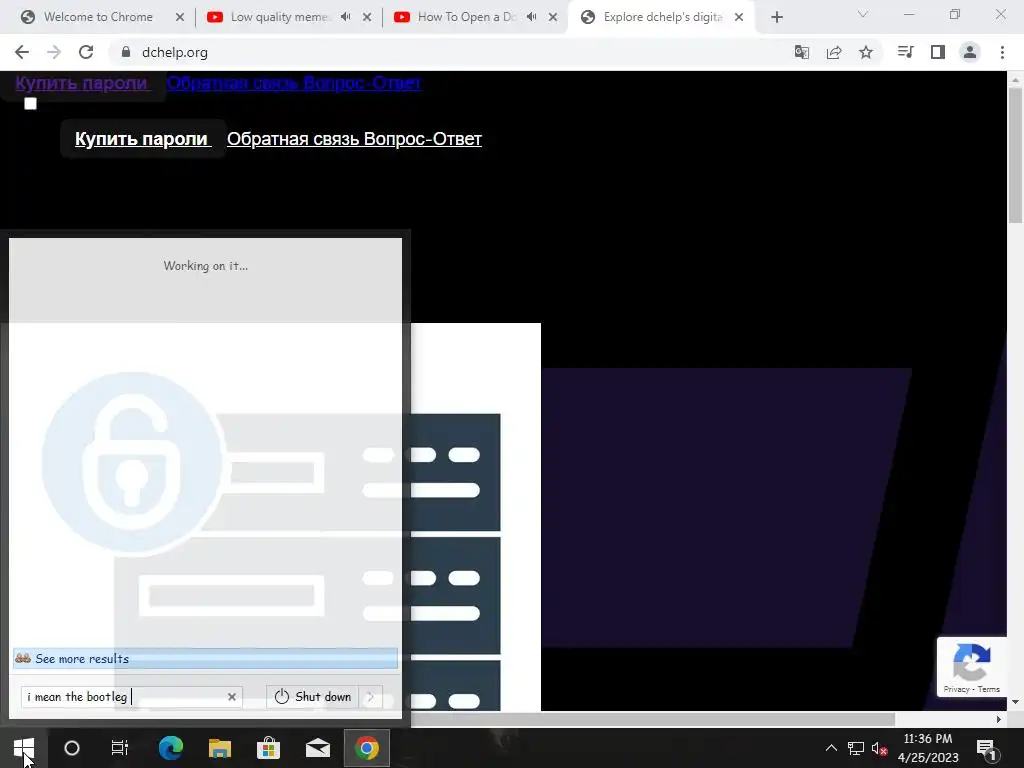Open the tab search dropdown
This screenshot has width=1024, height=768.
(x=863, y=14)
